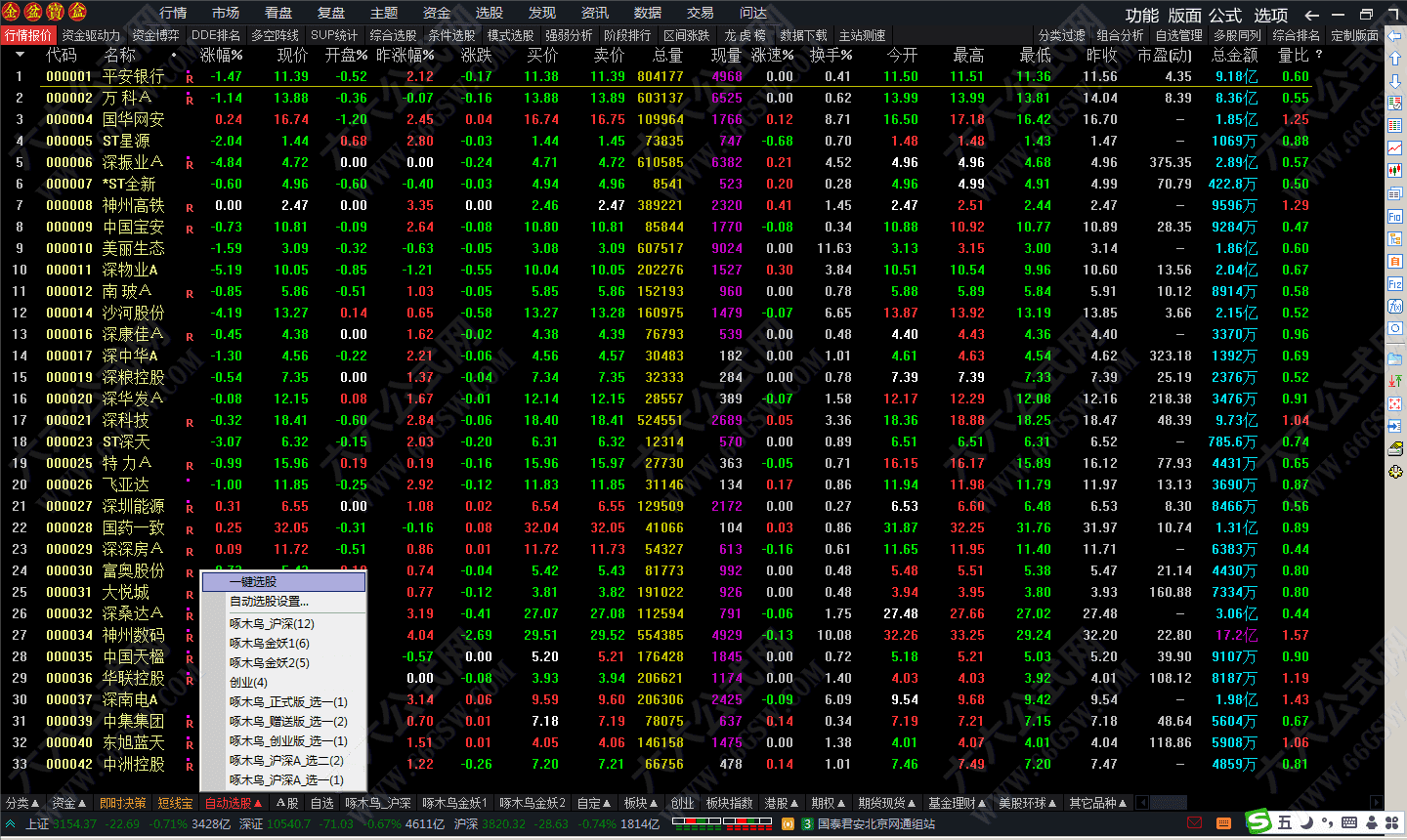This screenshot has width=1407, height=840.
Task: Select the 平安银行 stock row
Action: point(133,76)
